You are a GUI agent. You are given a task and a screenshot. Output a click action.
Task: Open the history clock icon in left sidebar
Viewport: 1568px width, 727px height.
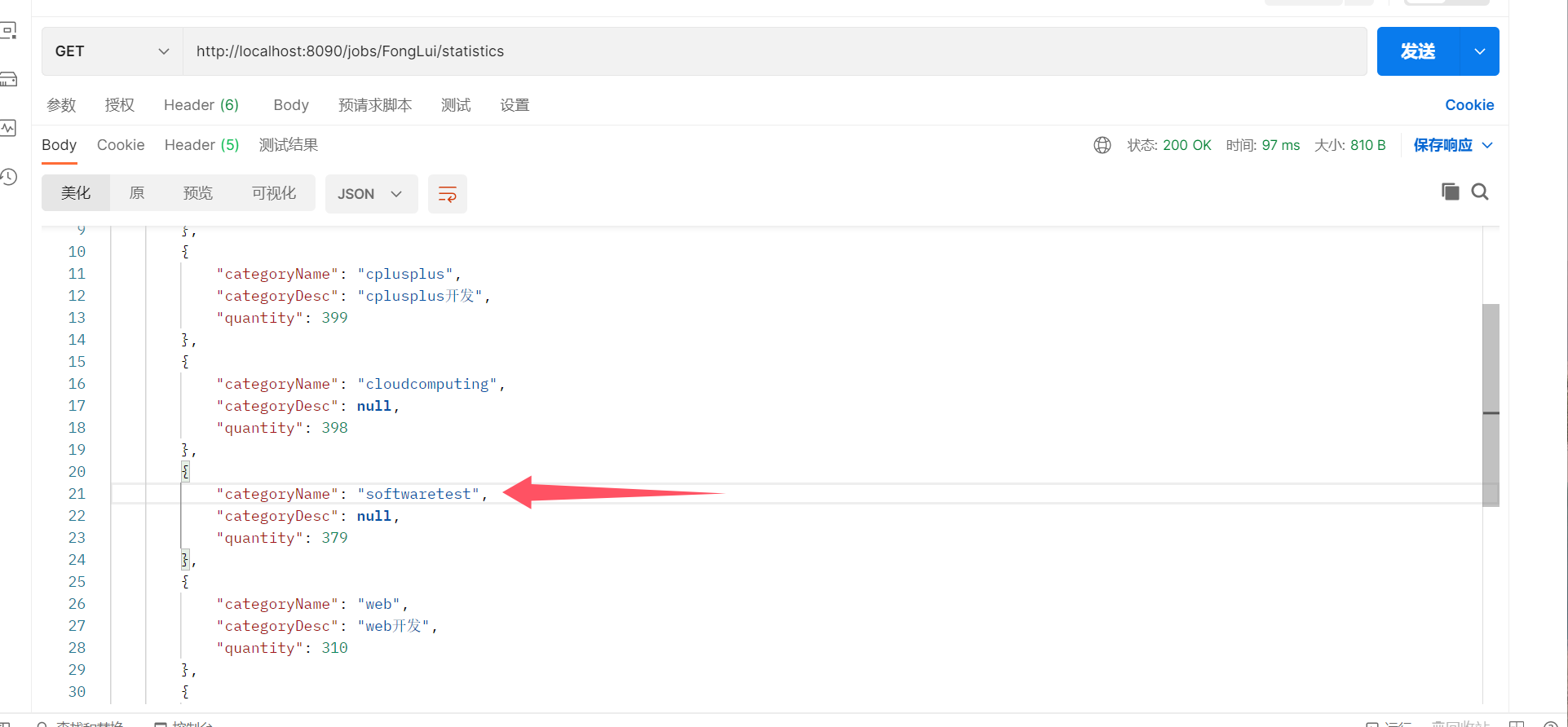(x=8, y=177)
